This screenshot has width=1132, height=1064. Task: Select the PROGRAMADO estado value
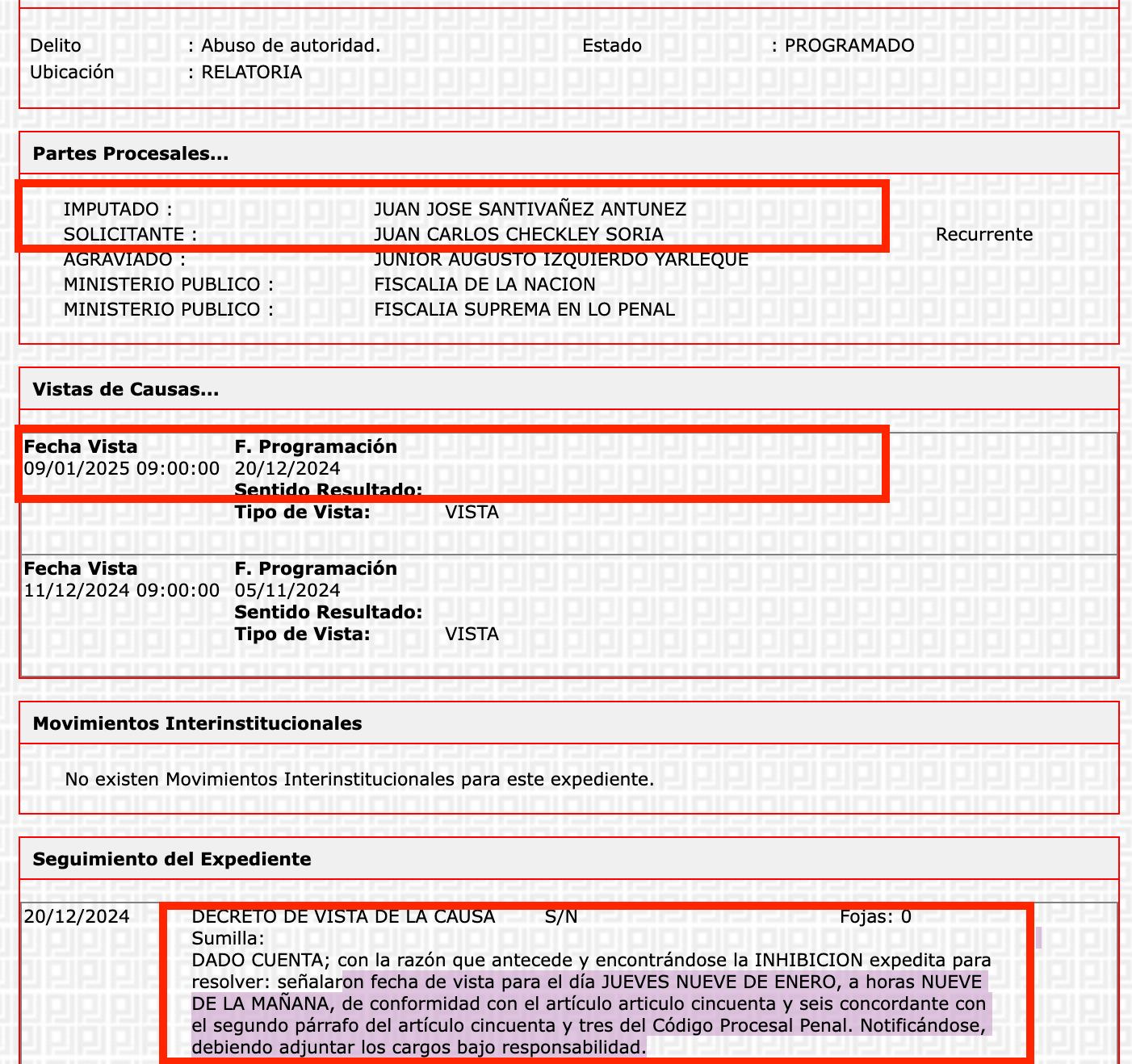(x=849, y=46)
